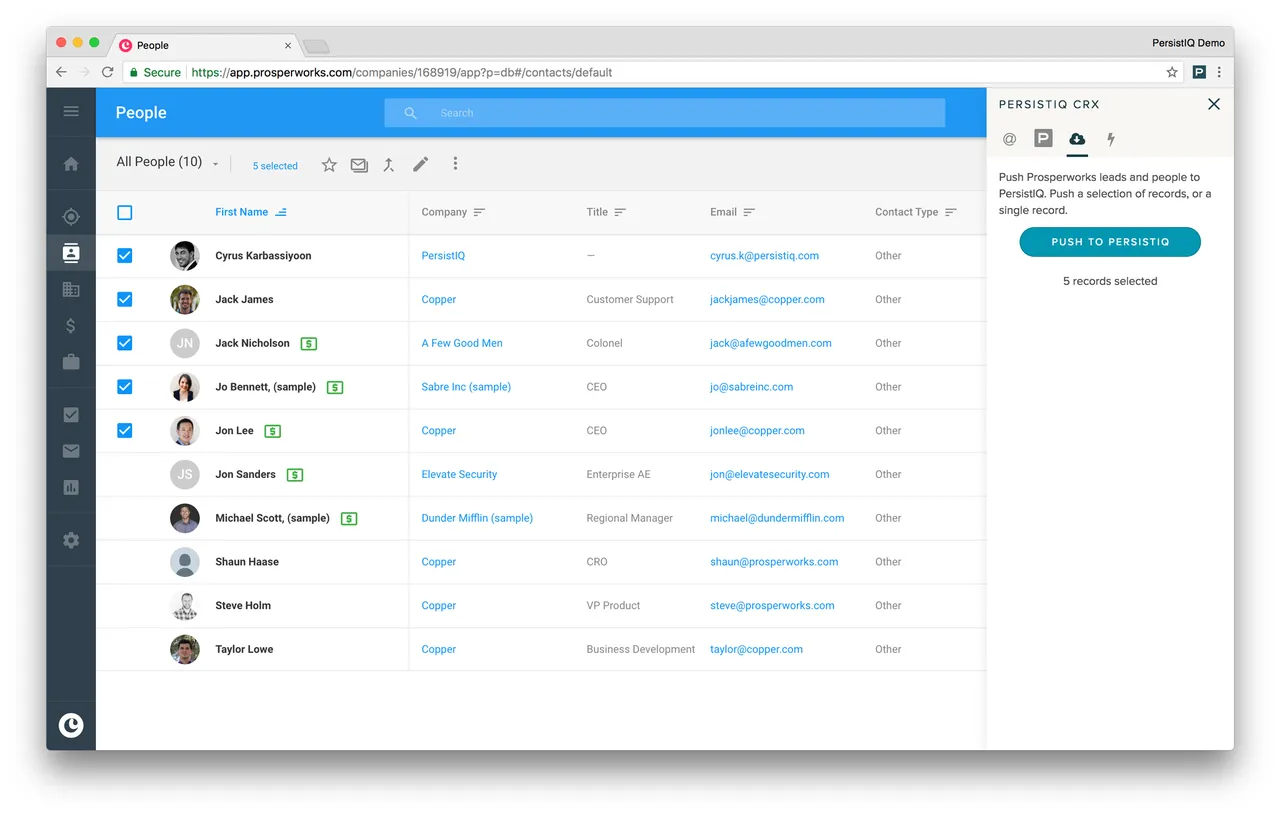Viewport: 1280px width, 816px height.
Task: Reload the page in browser
Action: (108, 72)
